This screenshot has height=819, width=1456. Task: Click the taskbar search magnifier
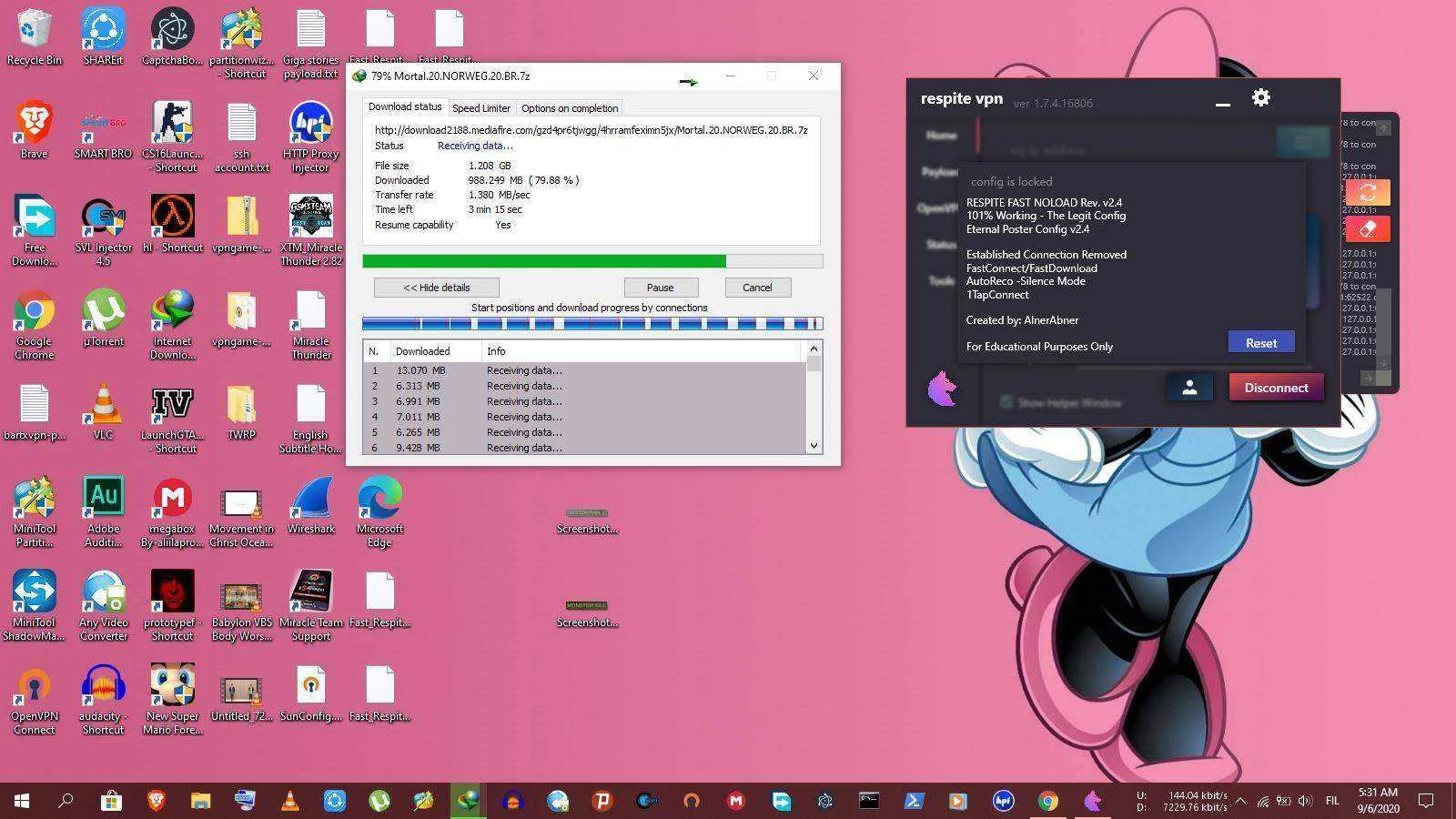point(66,801)
